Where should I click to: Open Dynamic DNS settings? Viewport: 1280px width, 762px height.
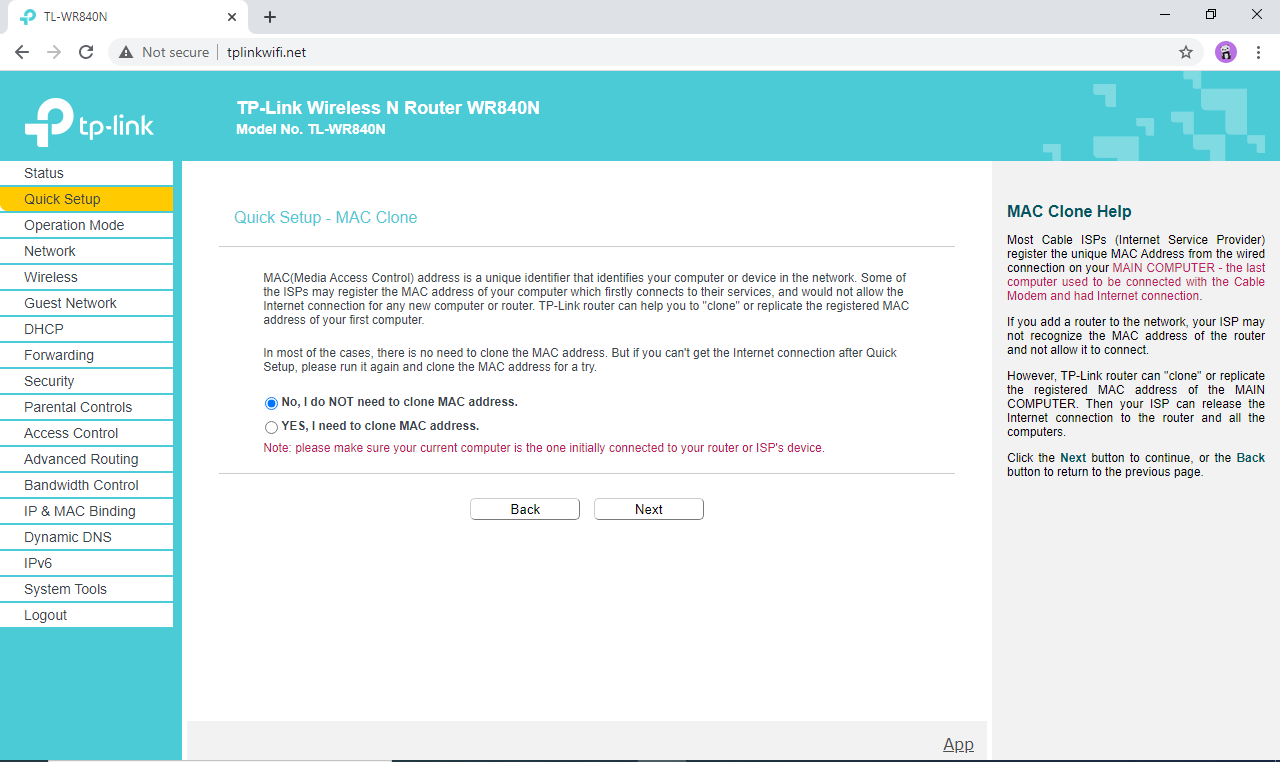87,537
